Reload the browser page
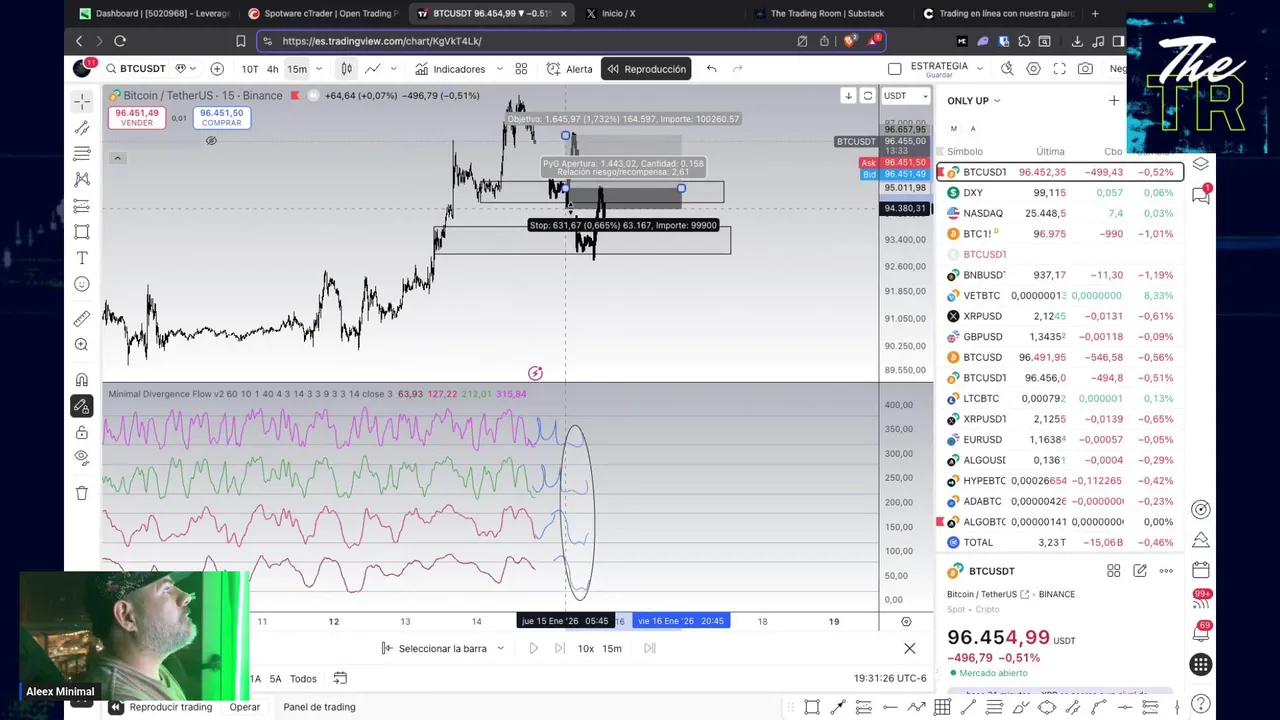 click(120, 41)
